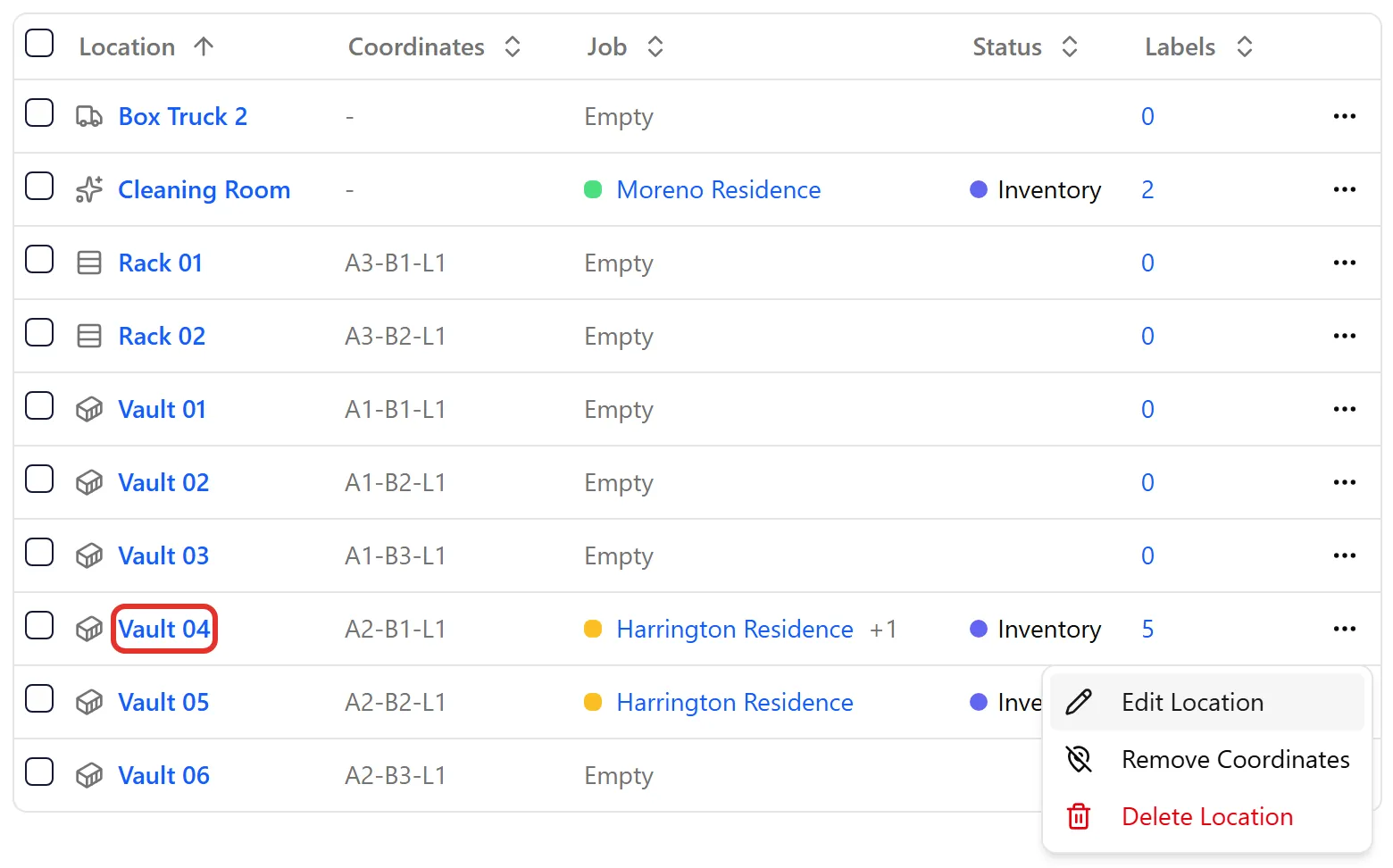
Task: Open more options for Vault 03
Action: [1344, 555]
